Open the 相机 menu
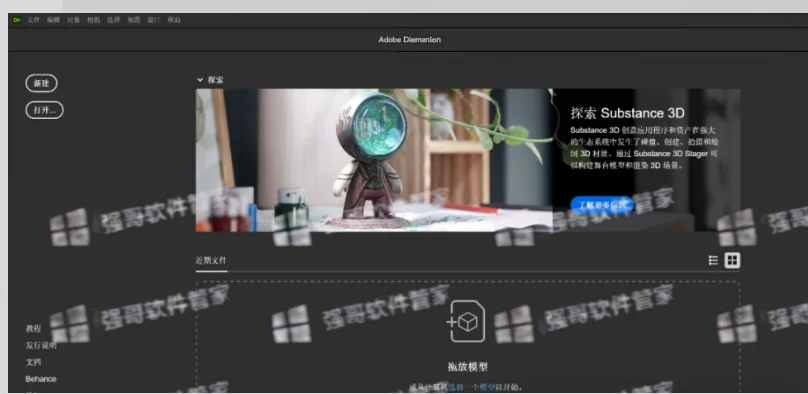Screen dimensions: 808x394 93,20
